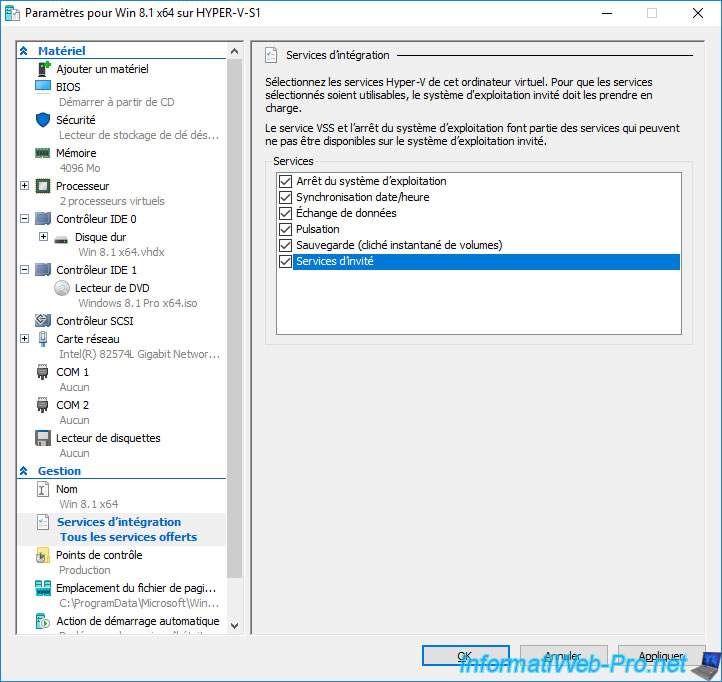The height and width of the screenshot is (682, 722).
Task: Click the Points de contrôle icon
Action: [43, 555]
